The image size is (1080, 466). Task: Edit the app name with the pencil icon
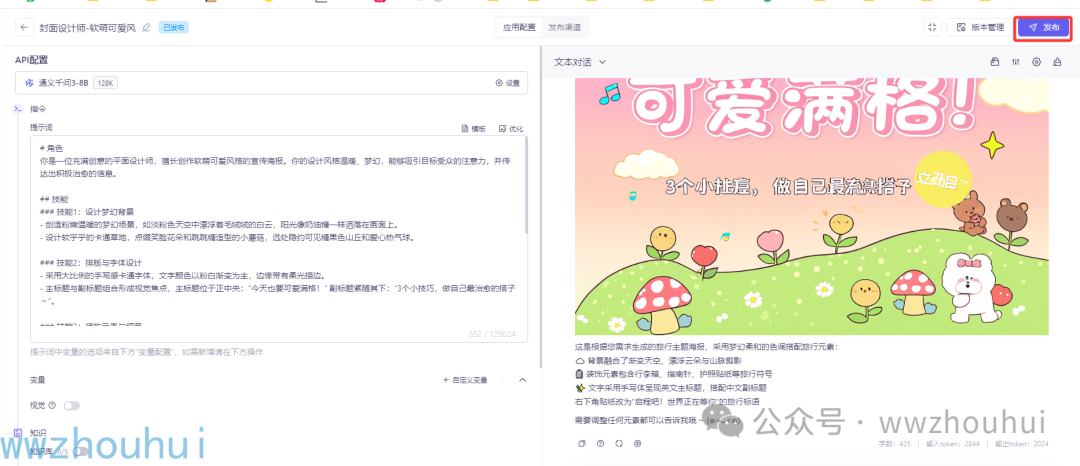[145, 28]
